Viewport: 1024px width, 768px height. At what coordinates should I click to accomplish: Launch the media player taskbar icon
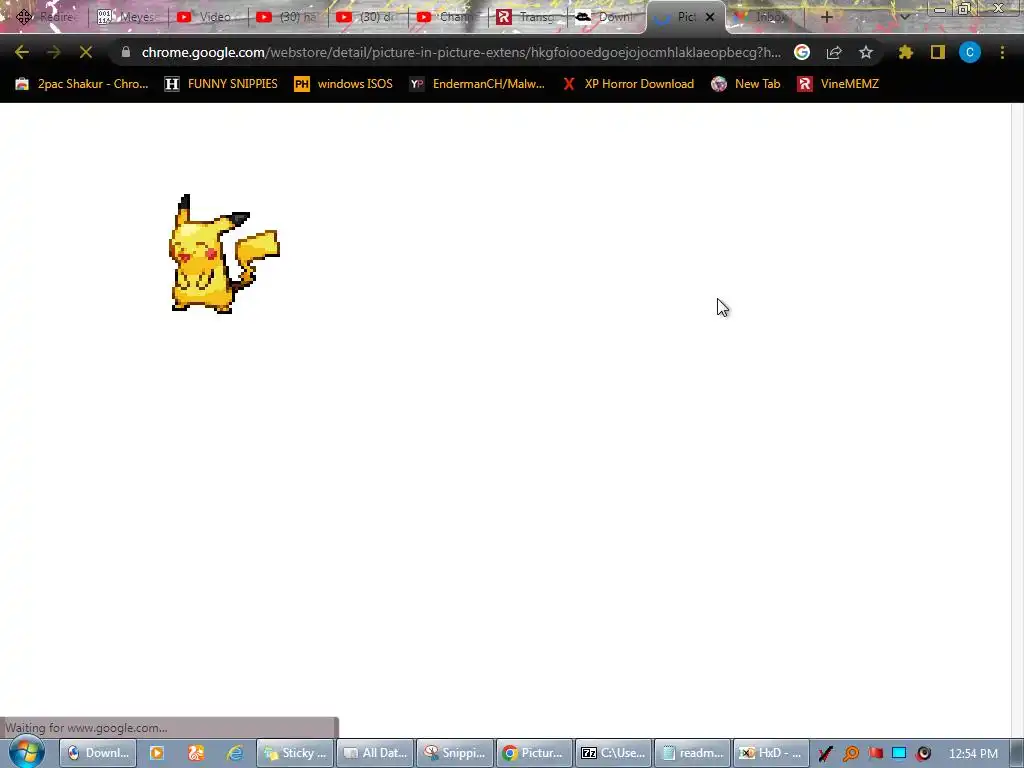click(x=157, y=753)
